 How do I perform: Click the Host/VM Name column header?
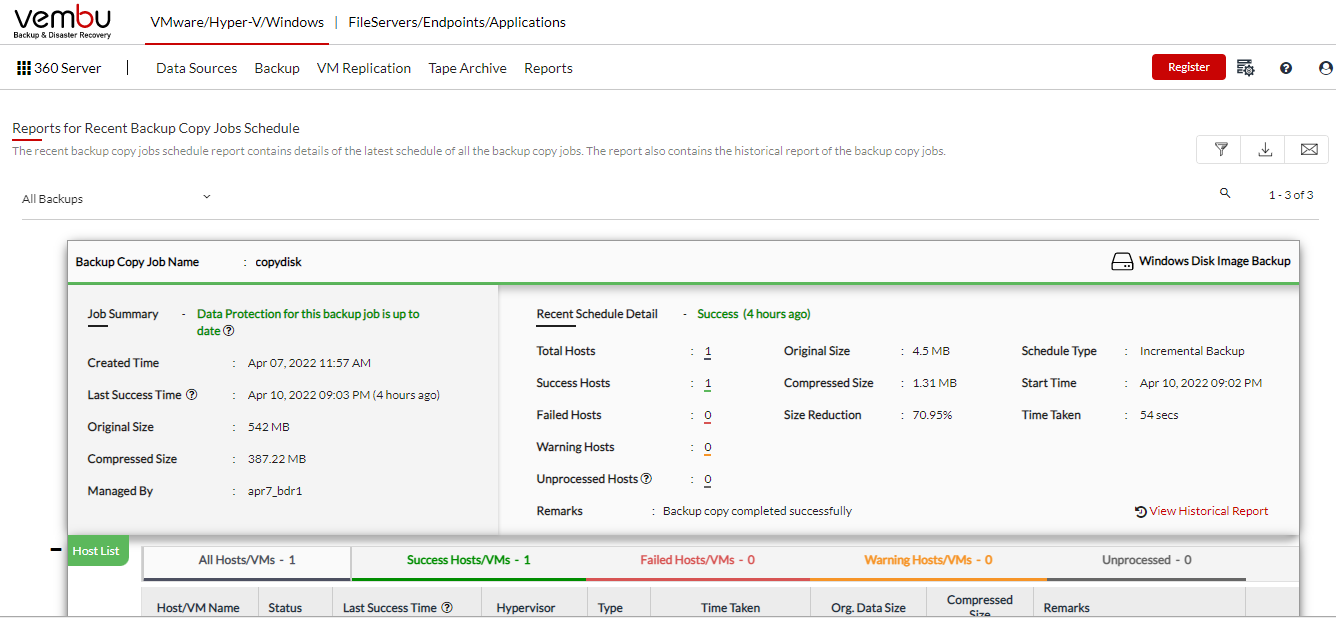198,607
